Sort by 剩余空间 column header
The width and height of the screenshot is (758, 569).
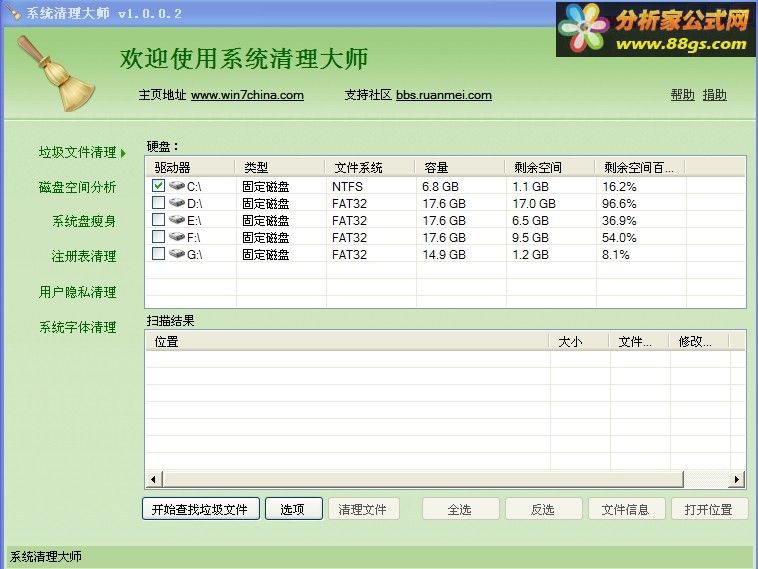click(550, 167)
